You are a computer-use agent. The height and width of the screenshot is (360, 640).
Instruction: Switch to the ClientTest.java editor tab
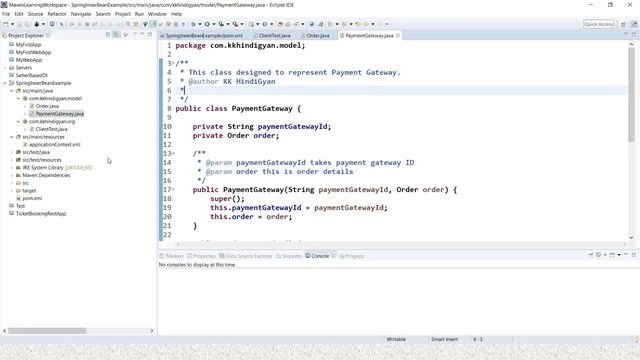[272, 36]
